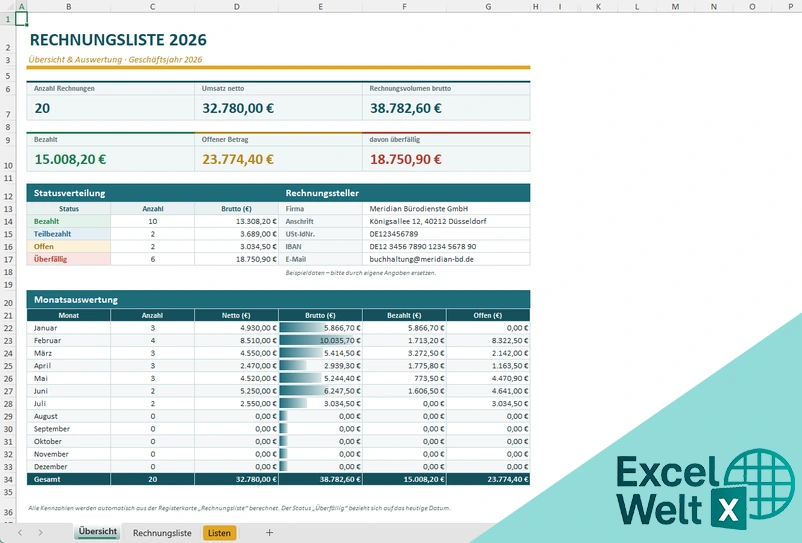Select the August month cell
802x543 pixels.
pos(69,416)
